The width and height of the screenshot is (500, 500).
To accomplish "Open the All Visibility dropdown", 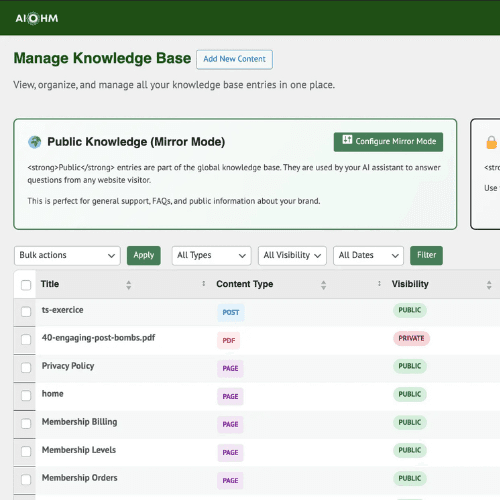I will pyautogui.click(x=292, y=256).
